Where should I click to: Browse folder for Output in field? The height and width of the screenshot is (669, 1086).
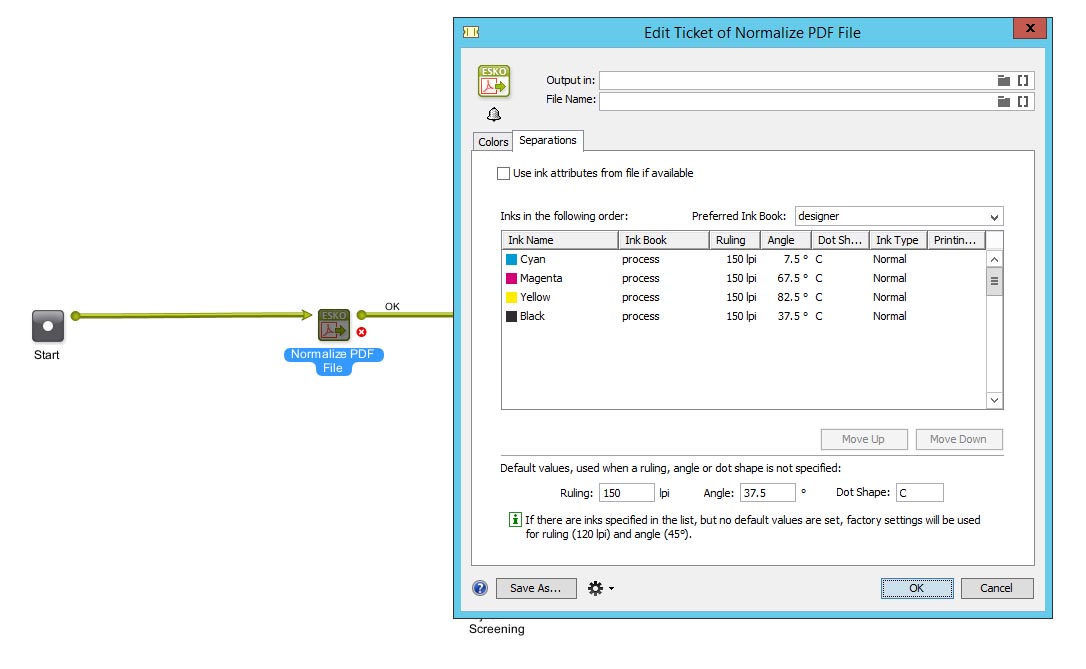pos(1004,80)
